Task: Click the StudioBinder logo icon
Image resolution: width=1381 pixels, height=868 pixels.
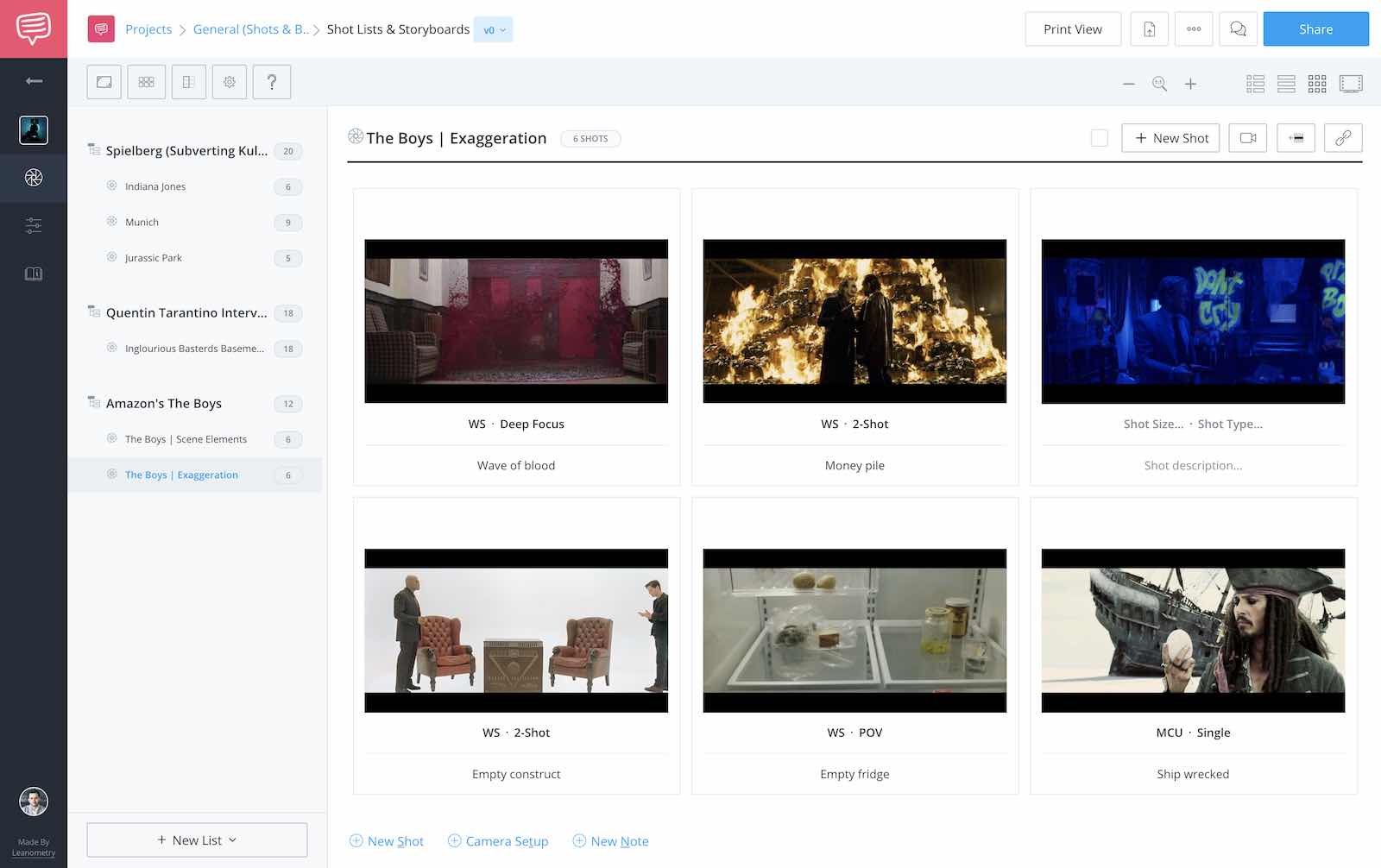Action: pos(33,28)
